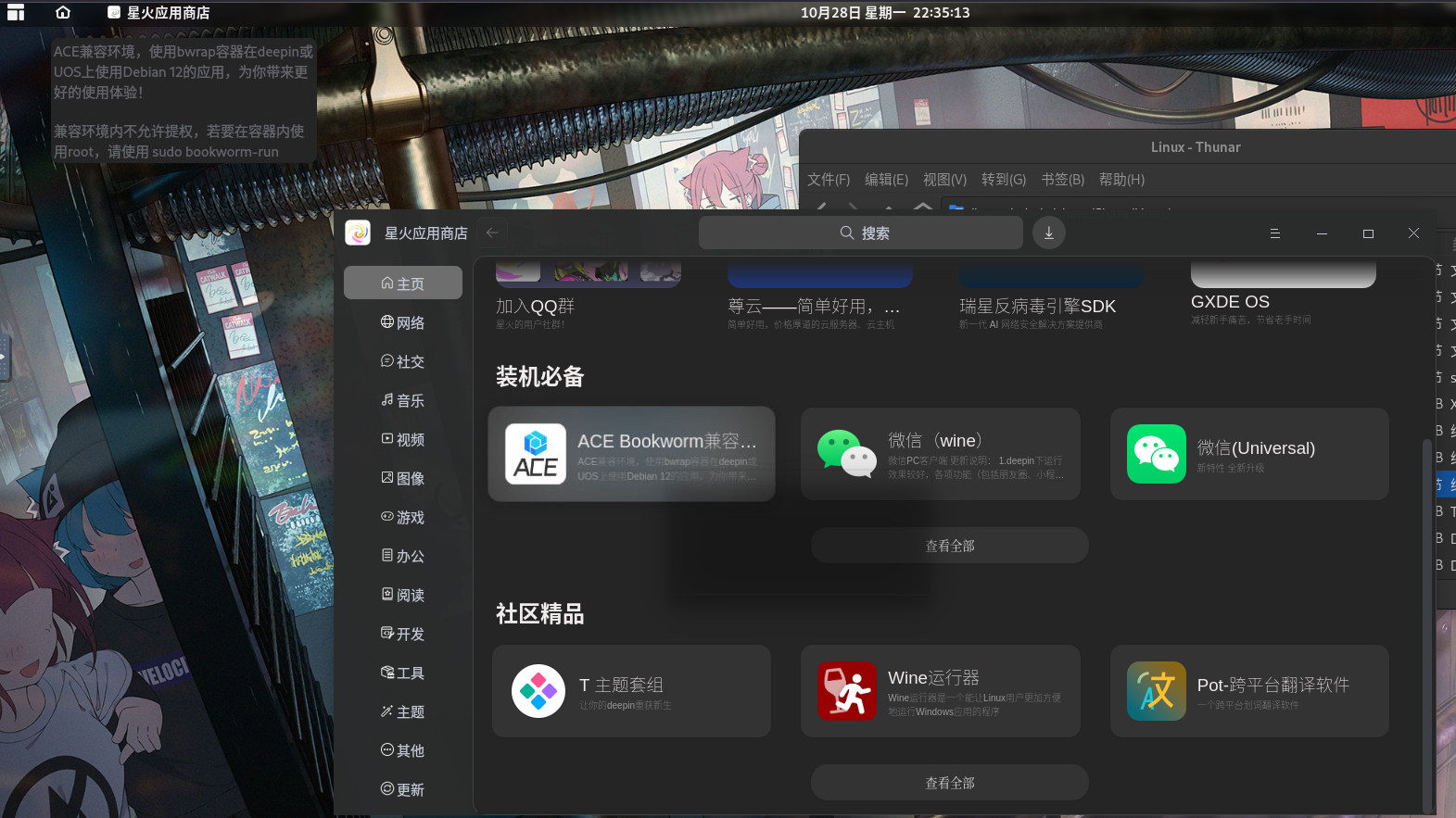Open the 视频 video category
1456x818 pixels.
(403, 439)
